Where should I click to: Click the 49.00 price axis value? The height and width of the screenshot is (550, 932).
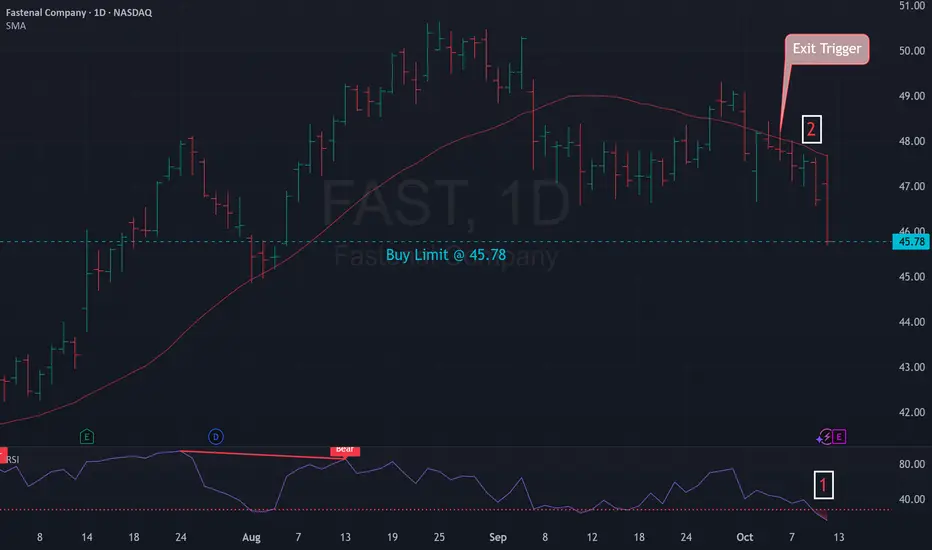click(x=912, y=96)
